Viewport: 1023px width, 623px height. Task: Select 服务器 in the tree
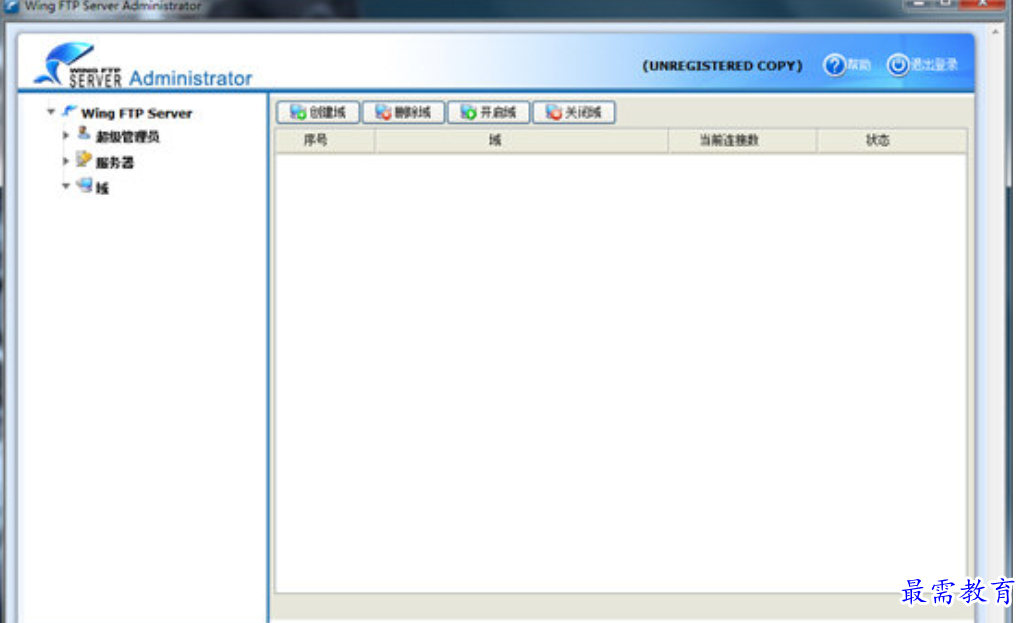tap(114, 163)
